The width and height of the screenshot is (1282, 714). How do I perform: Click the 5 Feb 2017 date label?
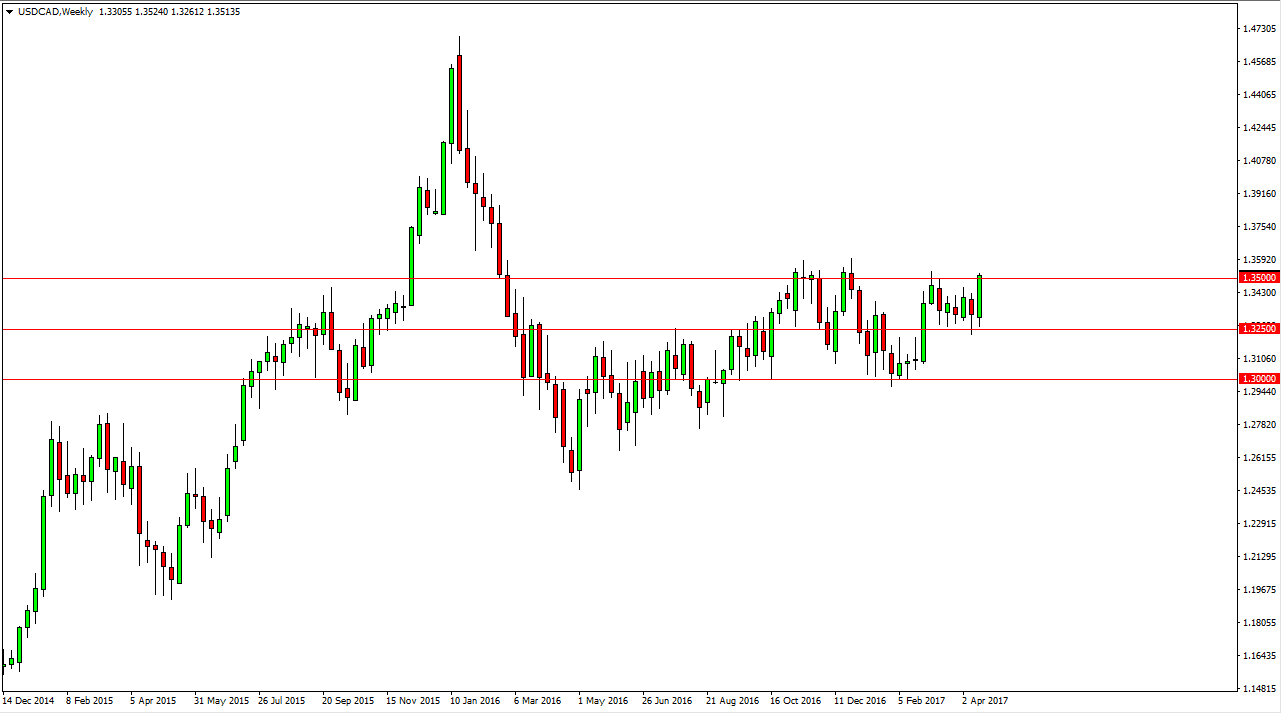pyautogui.click(x=921, y=701)
